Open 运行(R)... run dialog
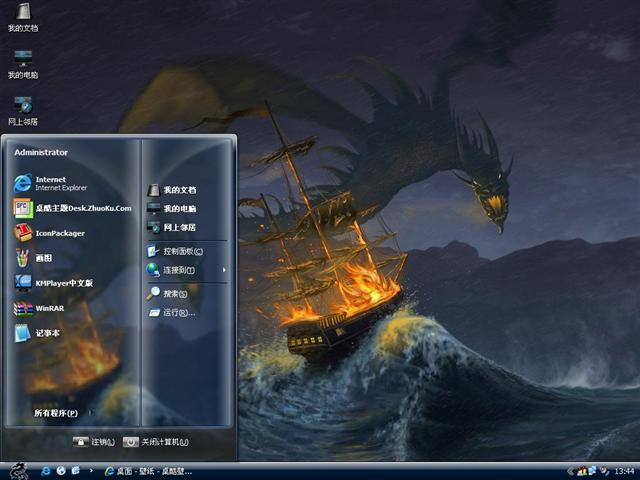Screen dimensions: 640x480 [171, 313]
